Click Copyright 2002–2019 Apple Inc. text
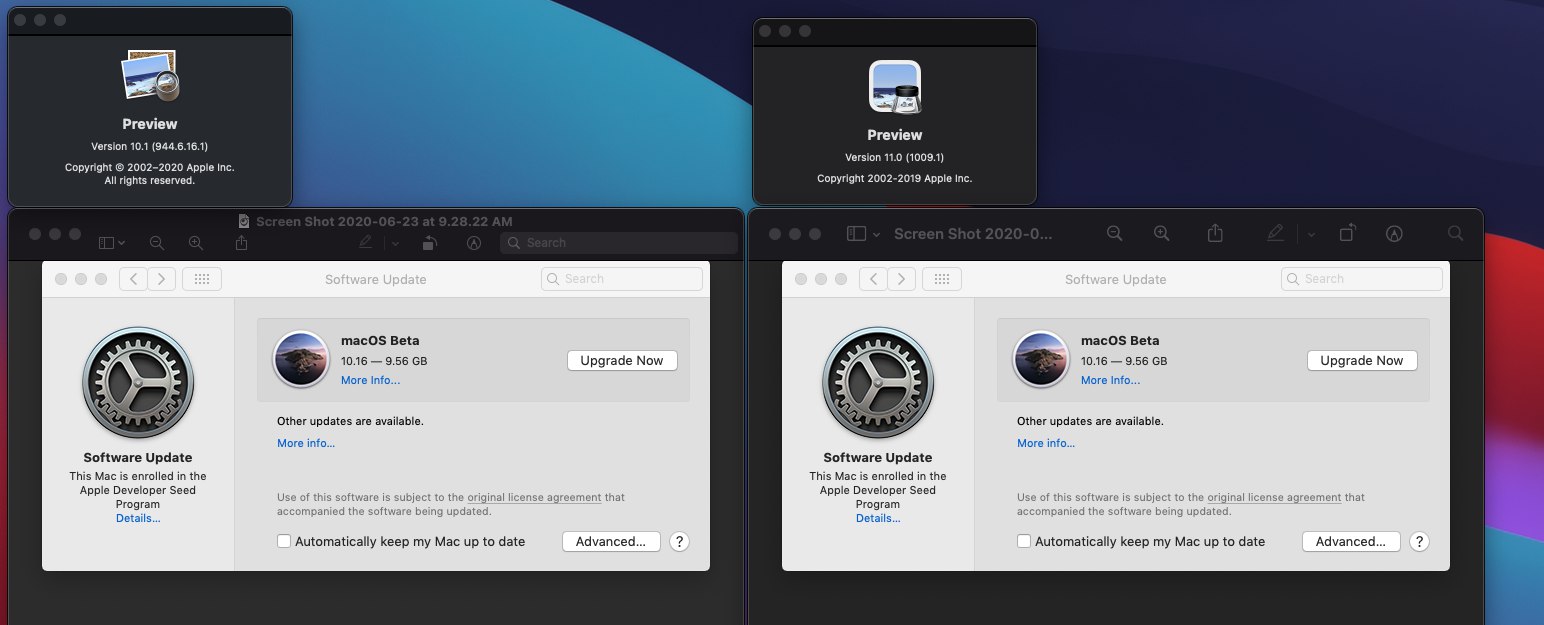The width and height of the screenshot is (1544, 625). tap(895, 178)
